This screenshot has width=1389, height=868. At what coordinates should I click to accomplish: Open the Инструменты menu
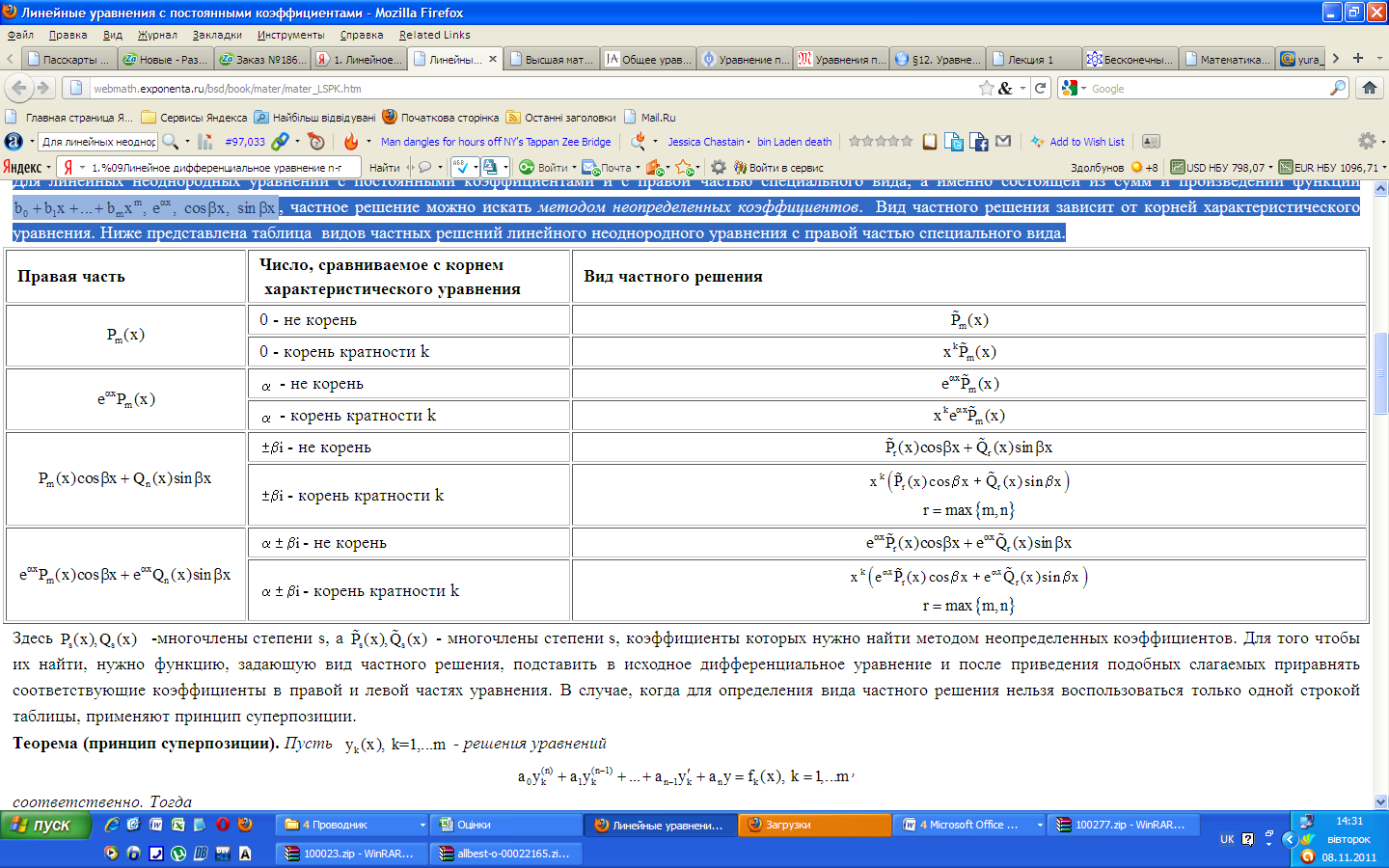[290, 35]
